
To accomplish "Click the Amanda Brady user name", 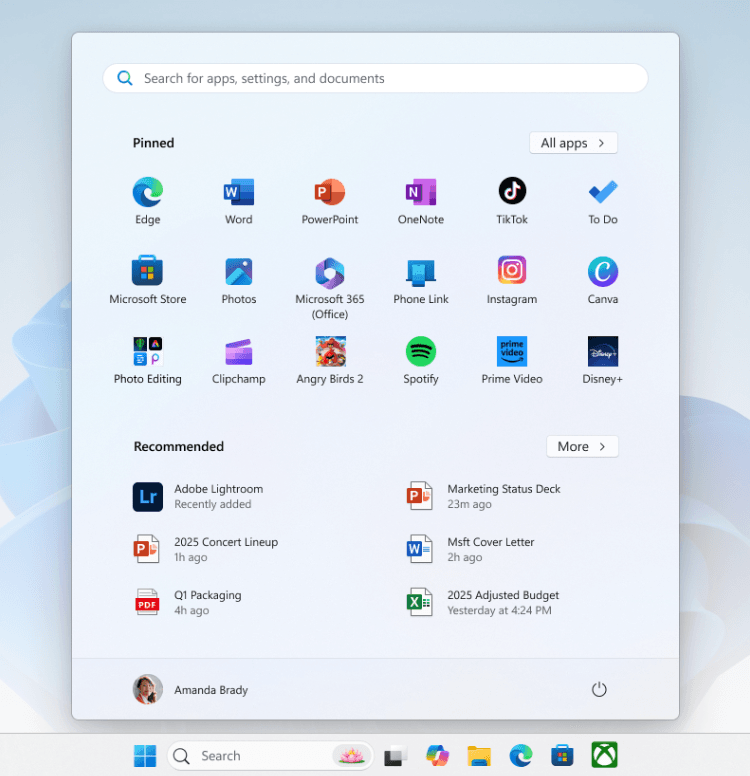I will [x=211, y=690].
